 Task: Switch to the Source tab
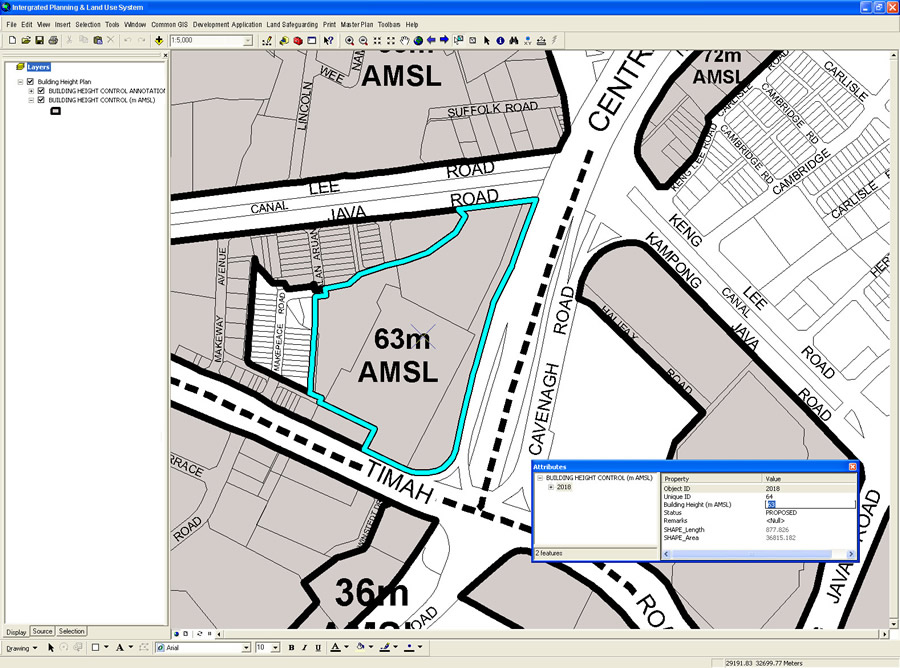(42, 631)
